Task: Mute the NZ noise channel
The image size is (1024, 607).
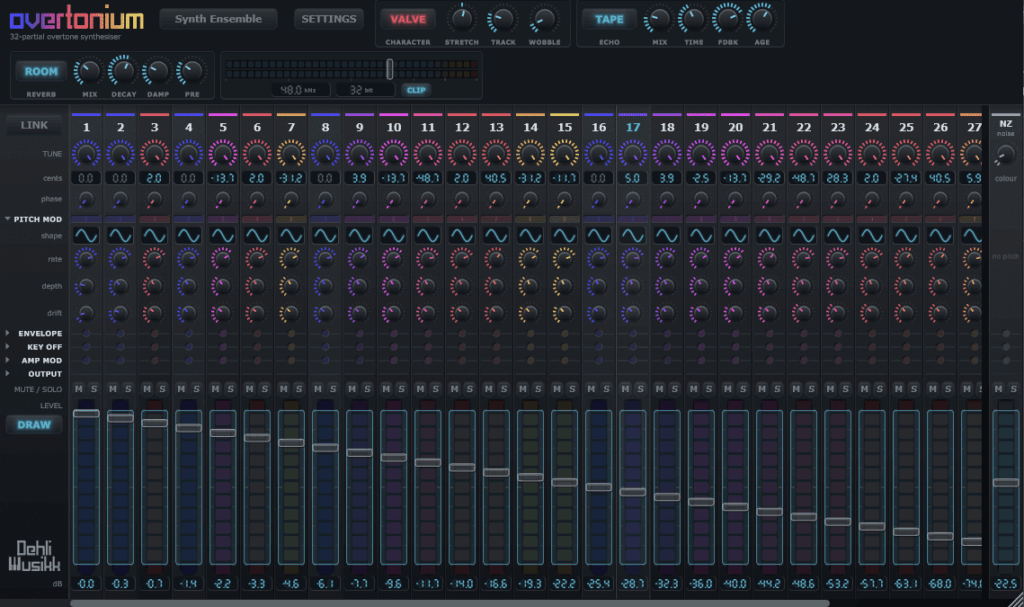Action: tap(999, 389)
